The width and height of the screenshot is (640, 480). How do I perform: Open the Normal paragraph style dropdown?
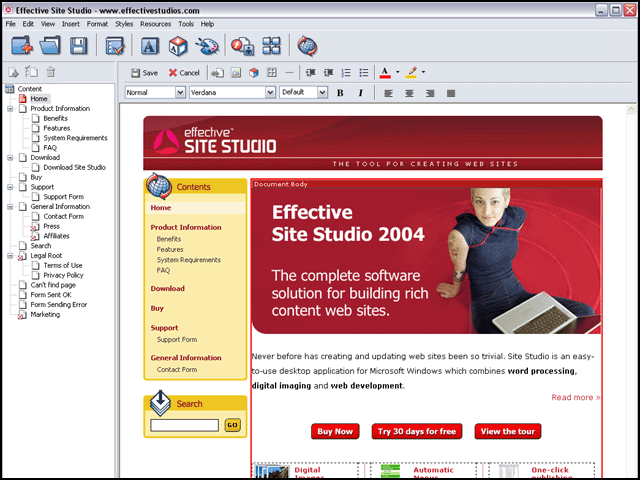[180, 93]
